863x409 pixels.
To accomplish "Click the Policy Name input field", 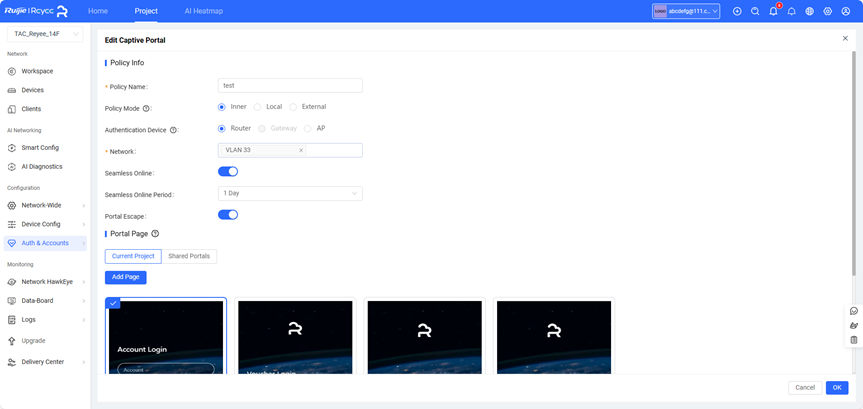I will click(x=290, y=85).
